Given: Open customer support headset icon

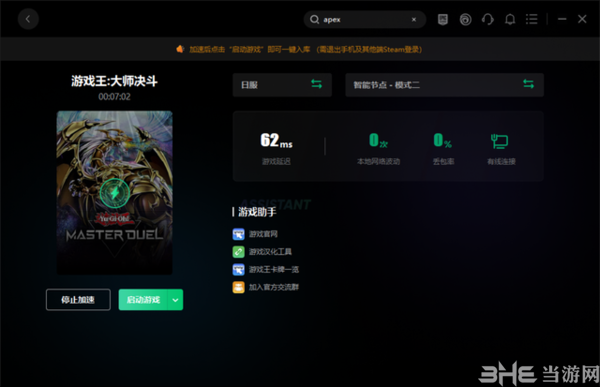Looking at the screenshot, I should [x=488, y=19].
